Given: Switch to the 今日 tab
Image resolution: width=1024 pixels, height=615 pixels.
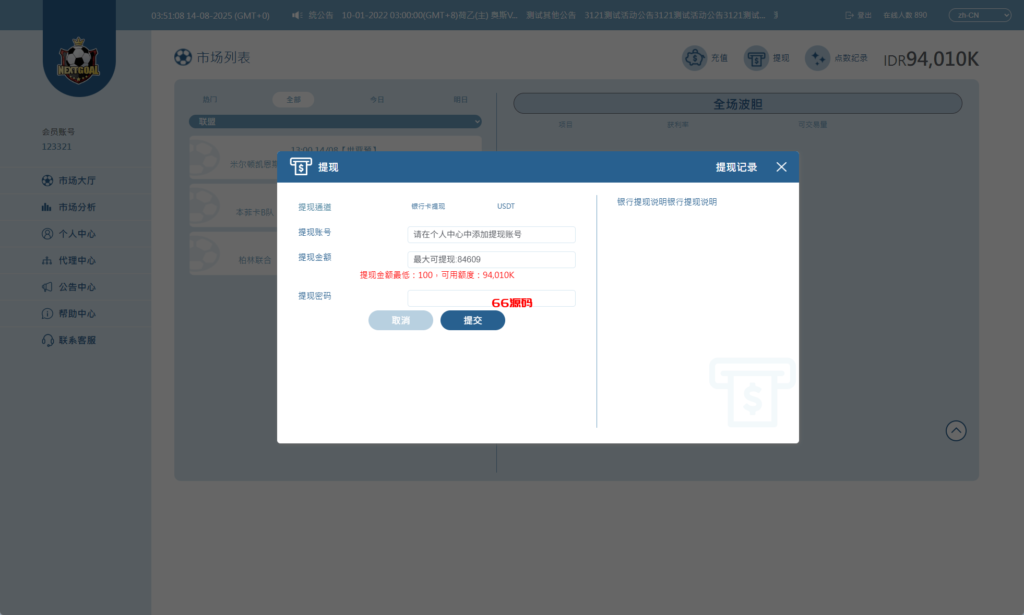Looking at the screenshot, I should 377,99.
